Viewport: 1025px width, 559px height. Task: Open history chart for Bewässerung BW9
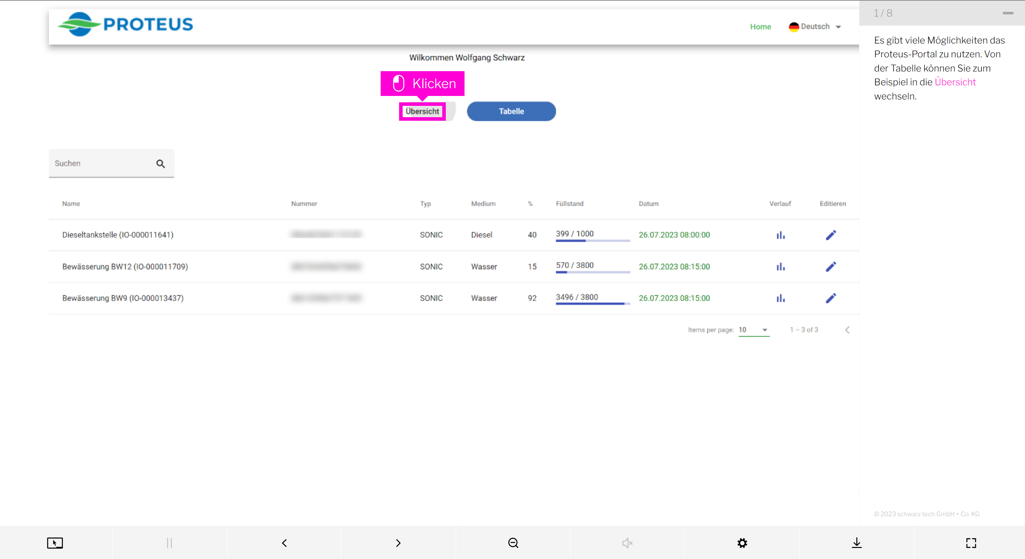(x=780, y=298)
